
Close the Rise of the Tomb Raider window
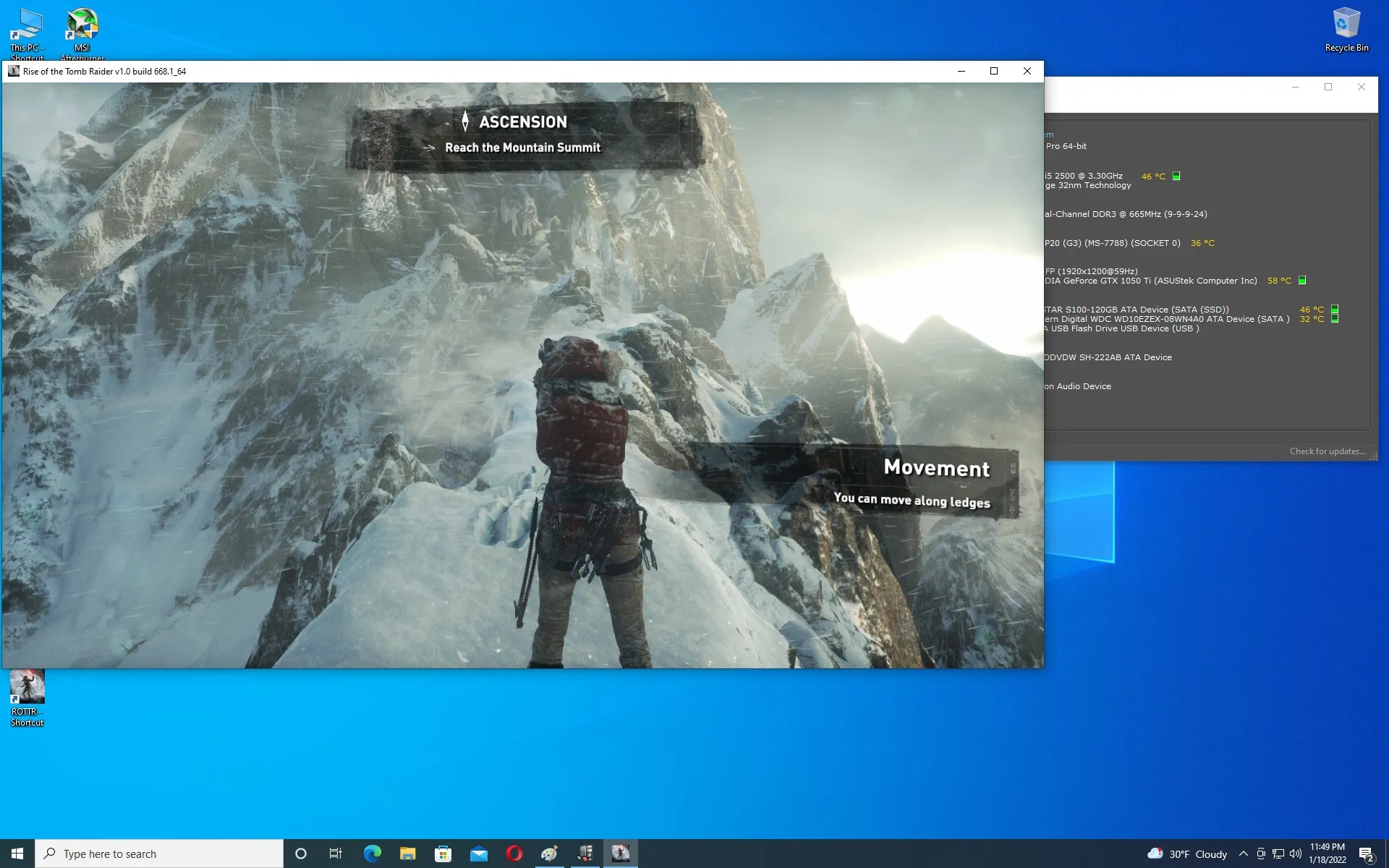pyautogui.click(x=1027, y=71)
